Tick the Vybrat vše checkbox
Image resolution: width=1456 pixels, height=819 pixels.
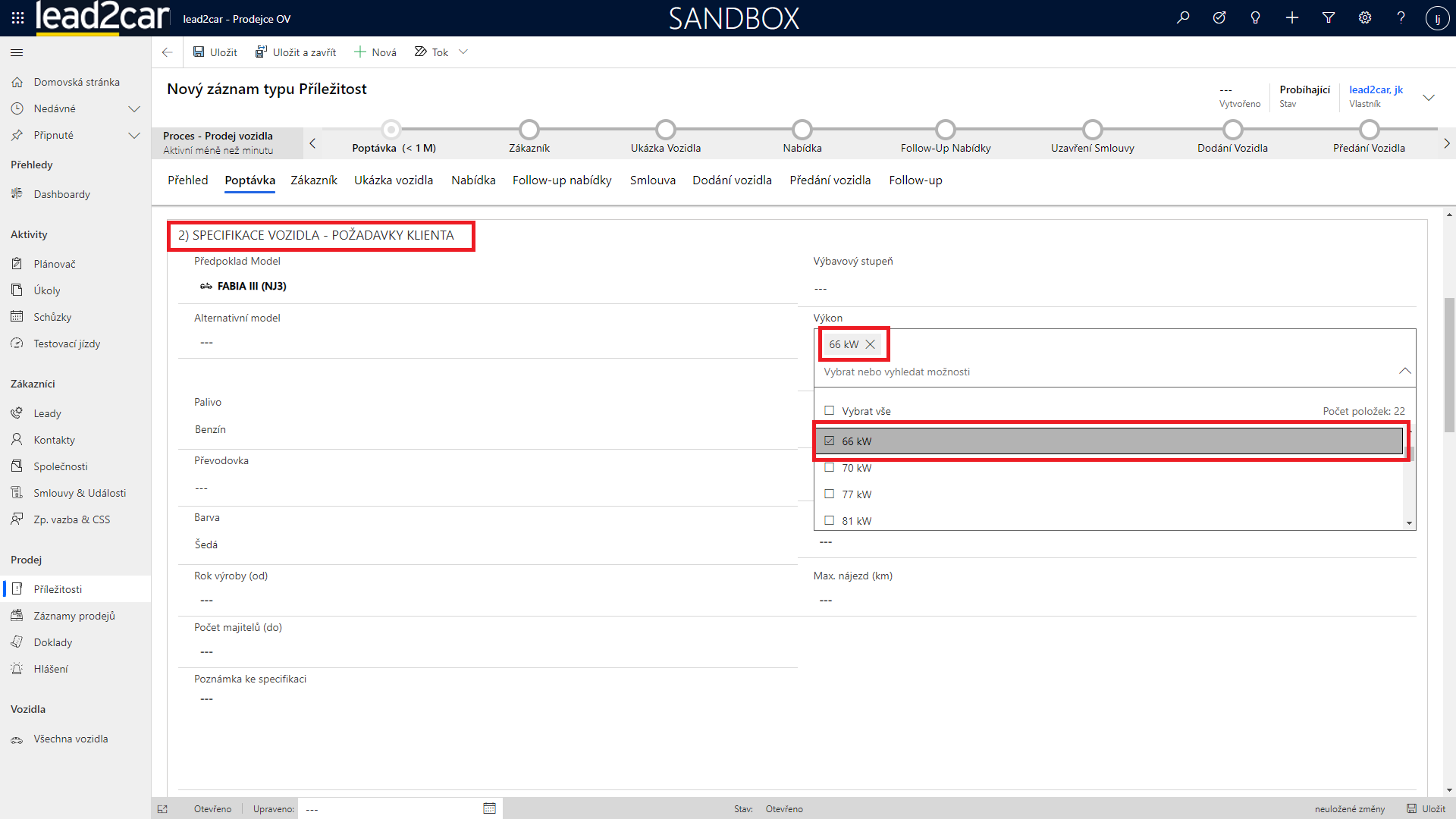[x=830, y=411]
